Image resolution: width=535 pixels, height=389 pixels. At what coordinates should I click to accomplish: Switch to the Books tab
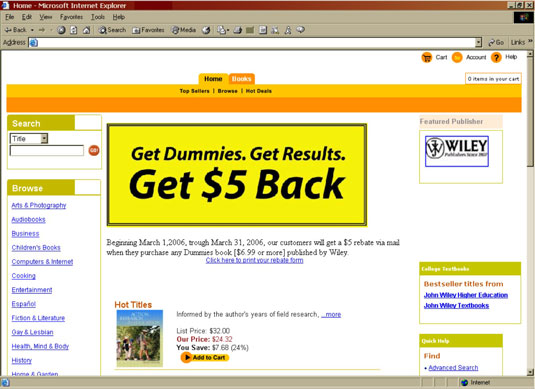pos(242,79)
